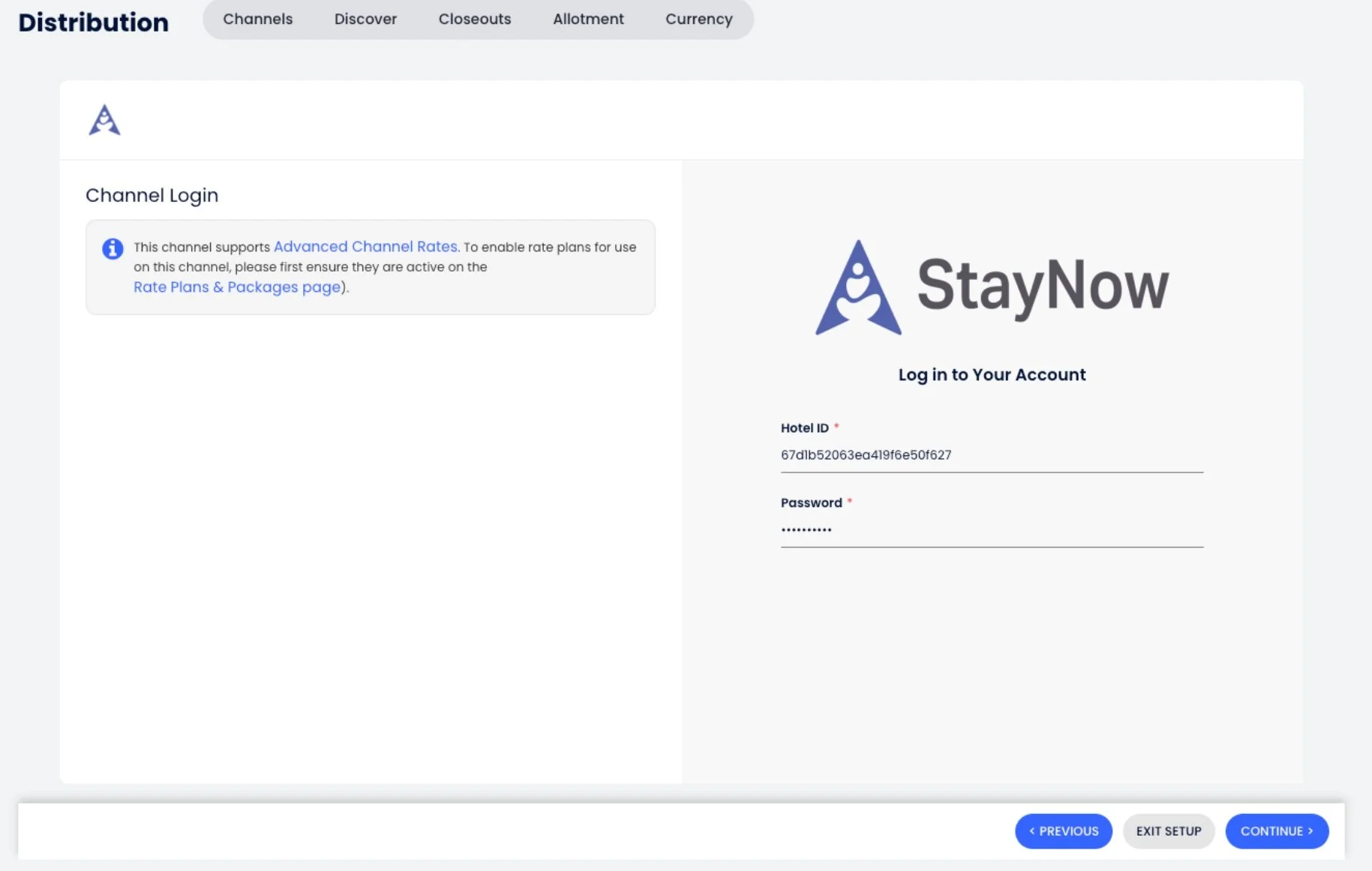
Task: Click the Continue button
Action: 1277,831
